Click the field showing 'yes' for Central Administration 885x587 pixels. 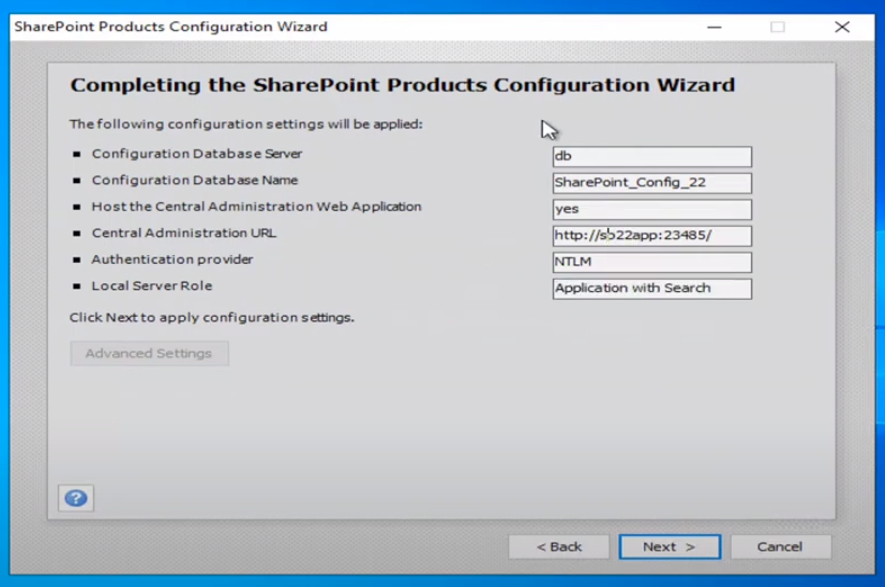(x=651, y=208)
